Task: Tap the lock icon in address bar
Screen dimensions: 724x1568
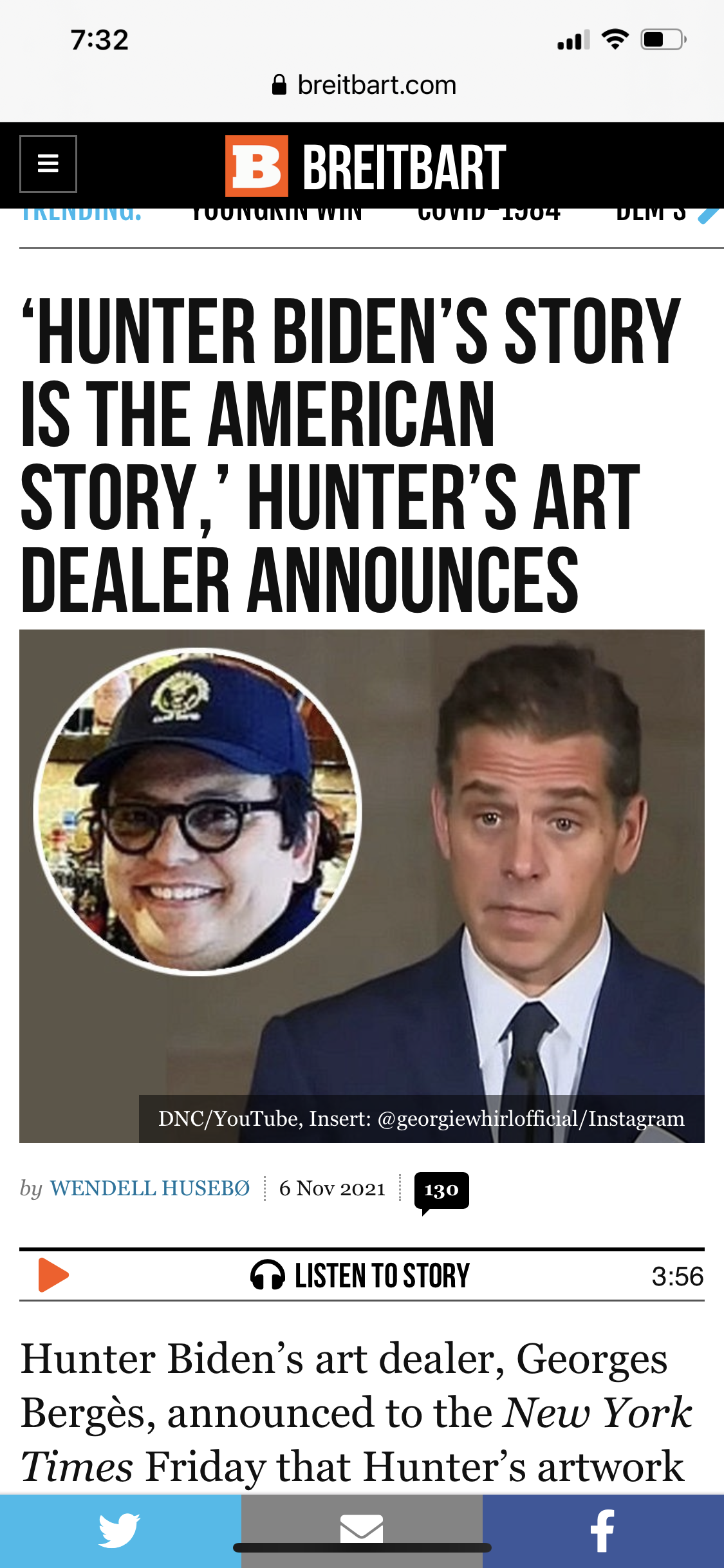Action: point(279,85)
